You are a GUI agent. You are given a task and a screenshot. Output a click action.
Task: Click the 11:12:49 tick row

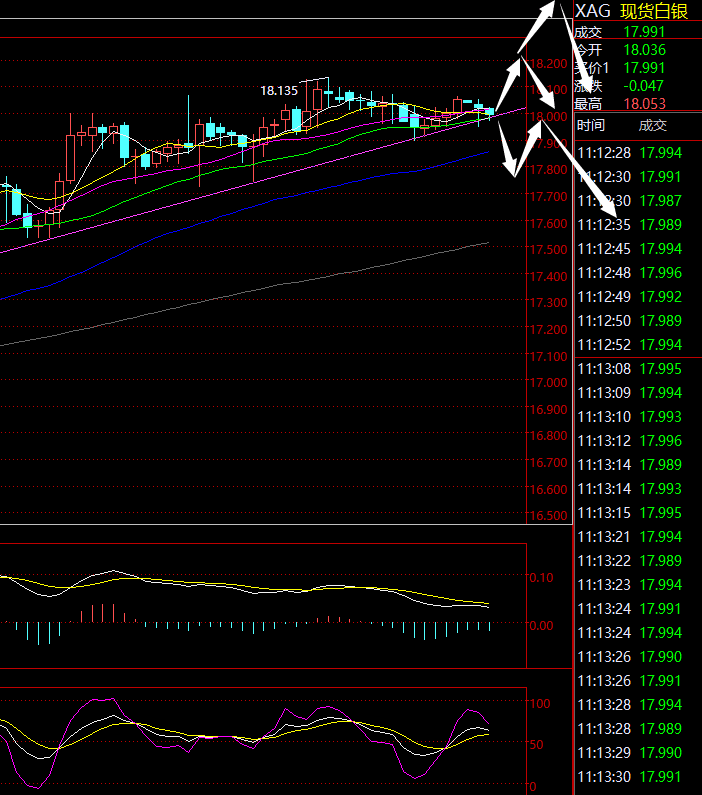(630, 297)
